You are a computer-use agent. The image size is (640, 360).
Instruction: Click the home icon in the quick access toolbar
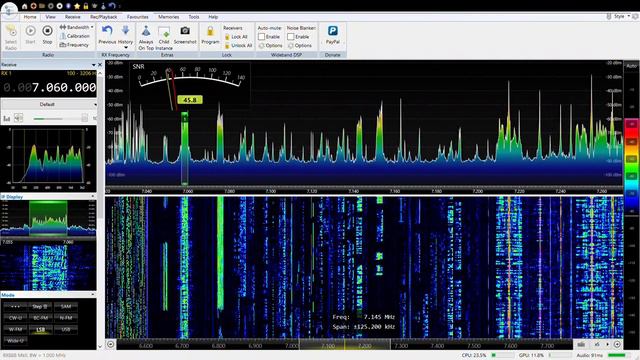(x=24, y=6)
